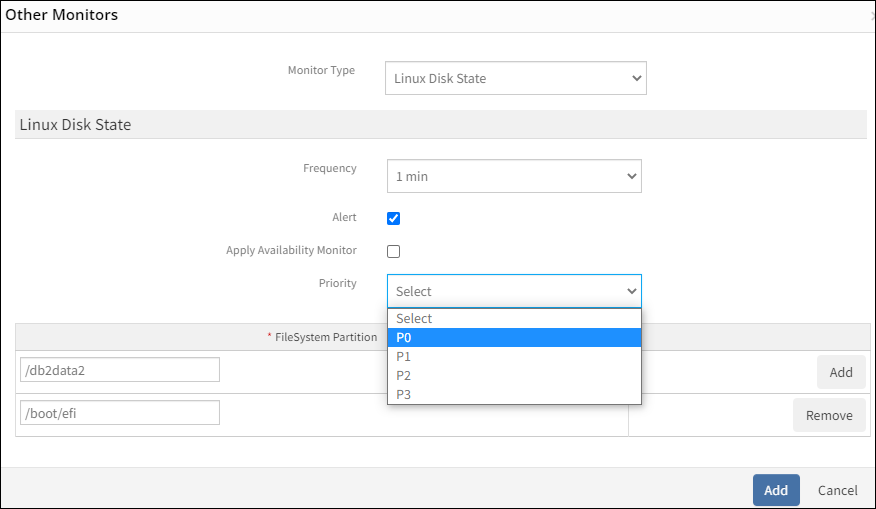Click the /boot/efi partition input field
The width and height of the screenshot is (876, 509).
(x=120, y=413)
